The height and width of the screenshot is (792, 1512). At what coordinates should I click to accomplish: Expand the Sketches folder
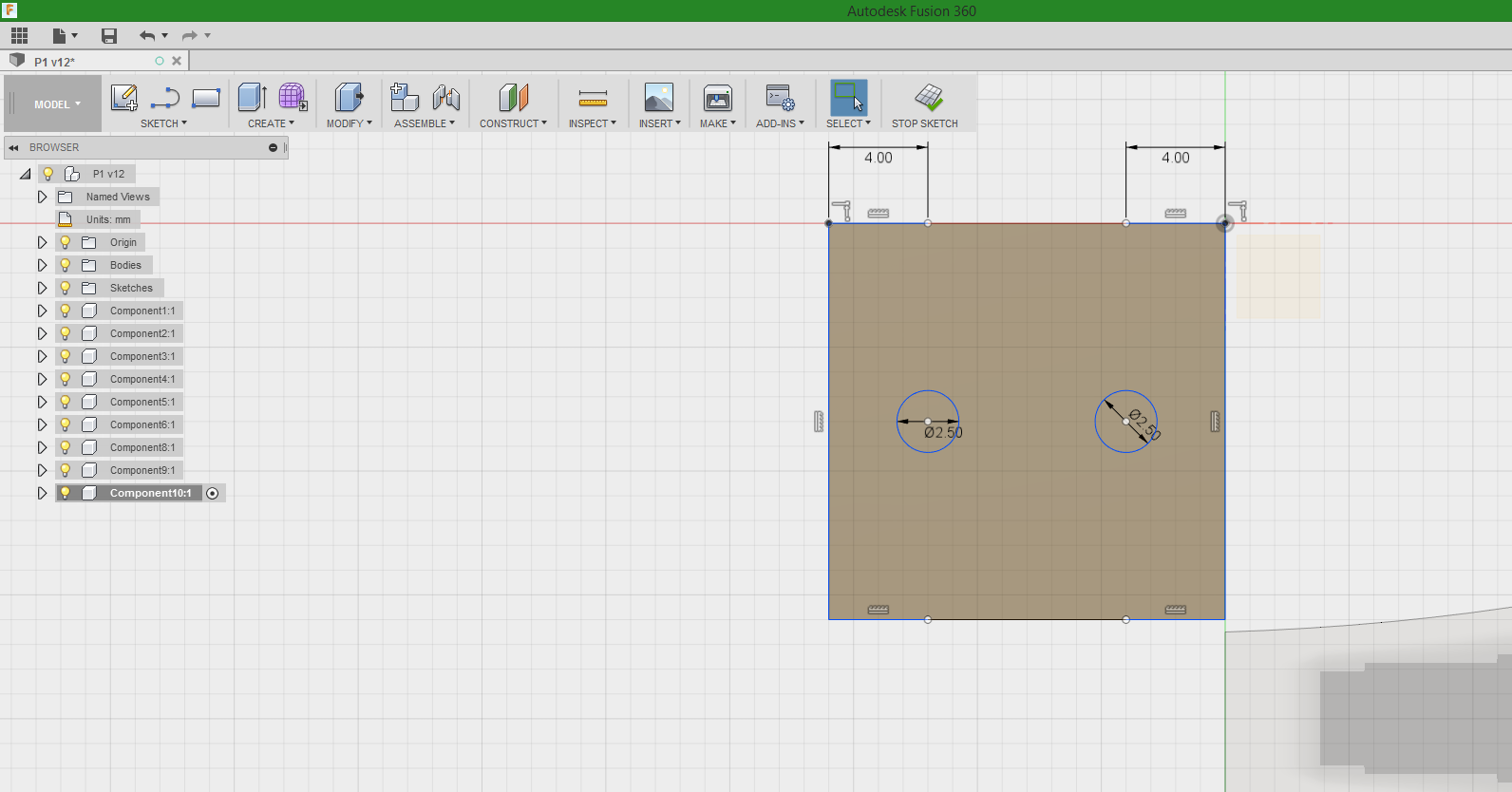[42, 288]
